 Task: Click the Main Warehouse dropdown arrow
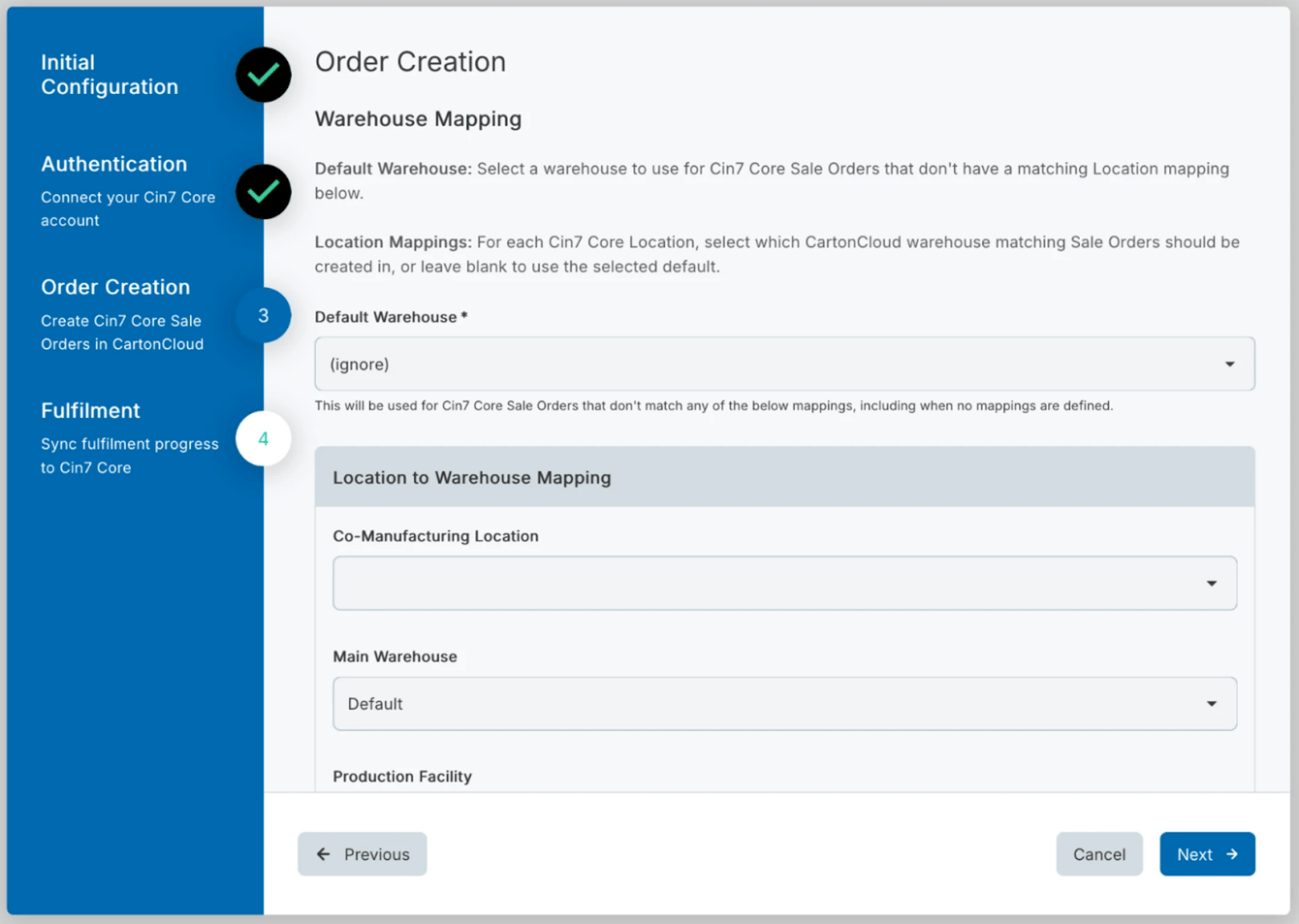pos(1212,704)
